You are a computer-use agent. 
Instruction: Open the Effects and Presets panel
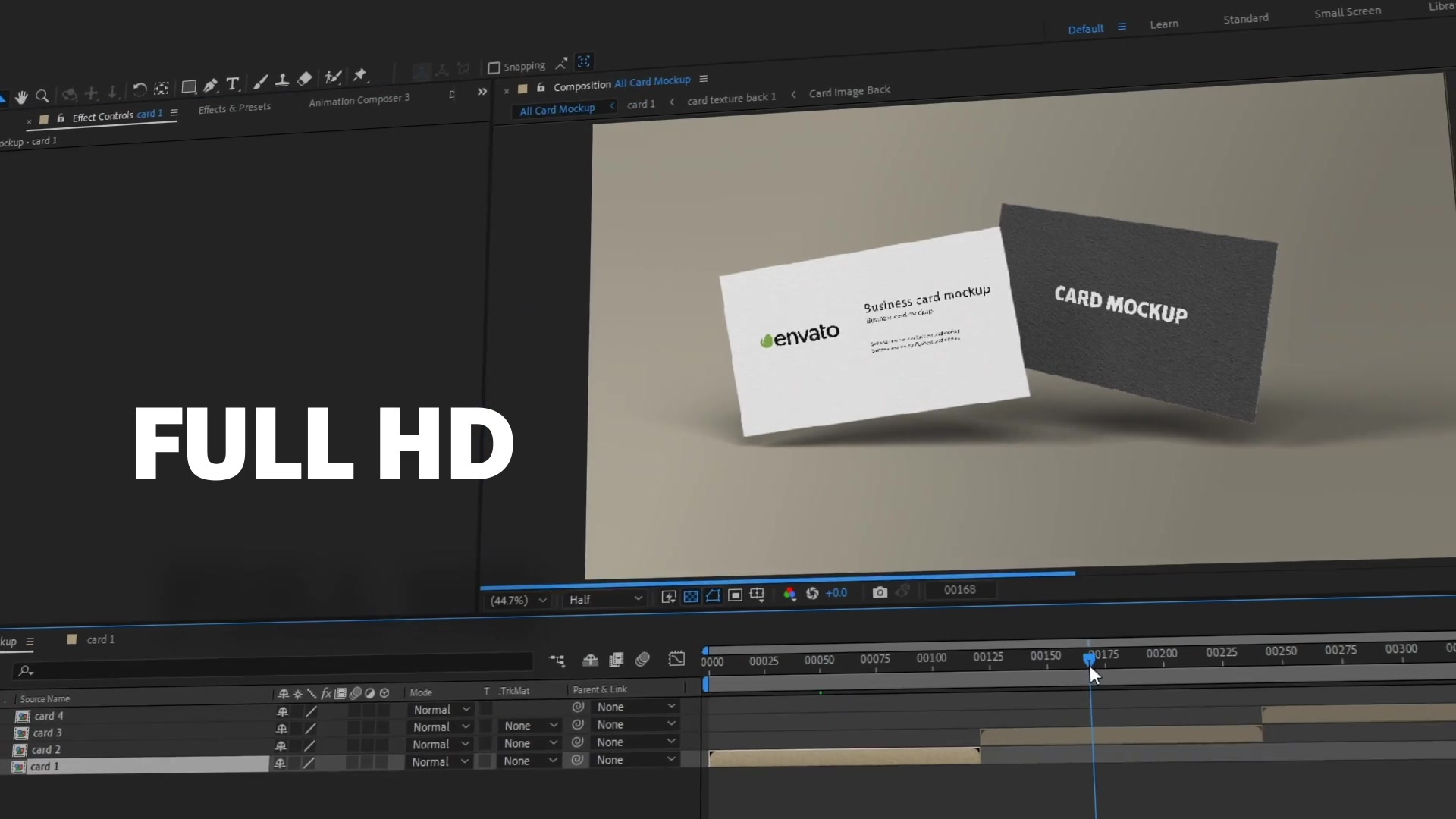point(234,108)
